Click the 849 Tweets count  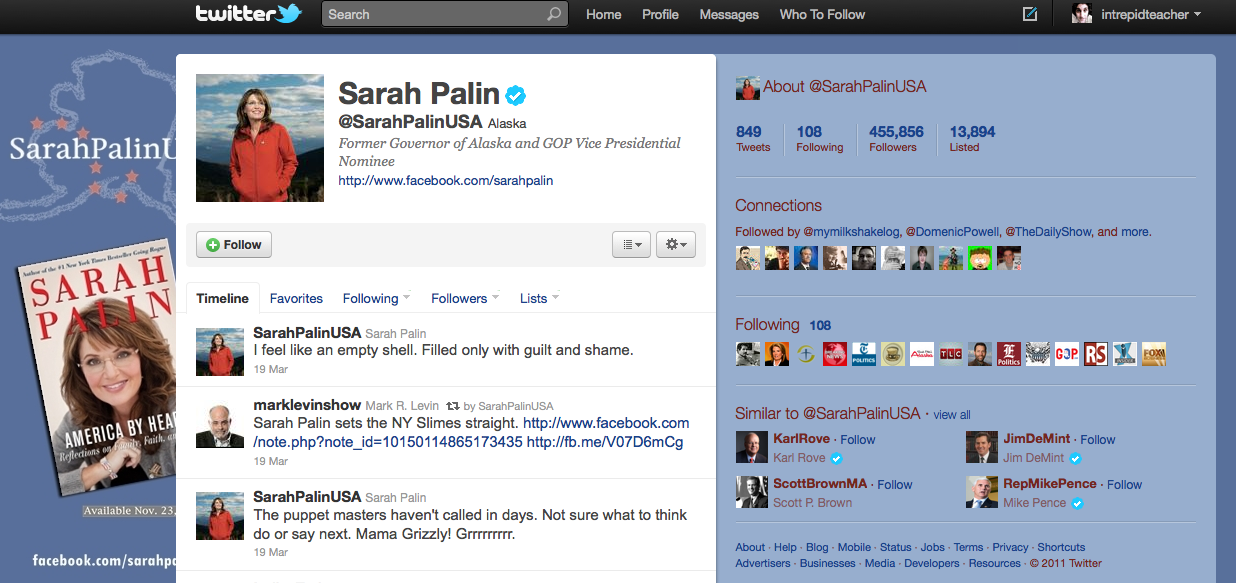point(753,139)
